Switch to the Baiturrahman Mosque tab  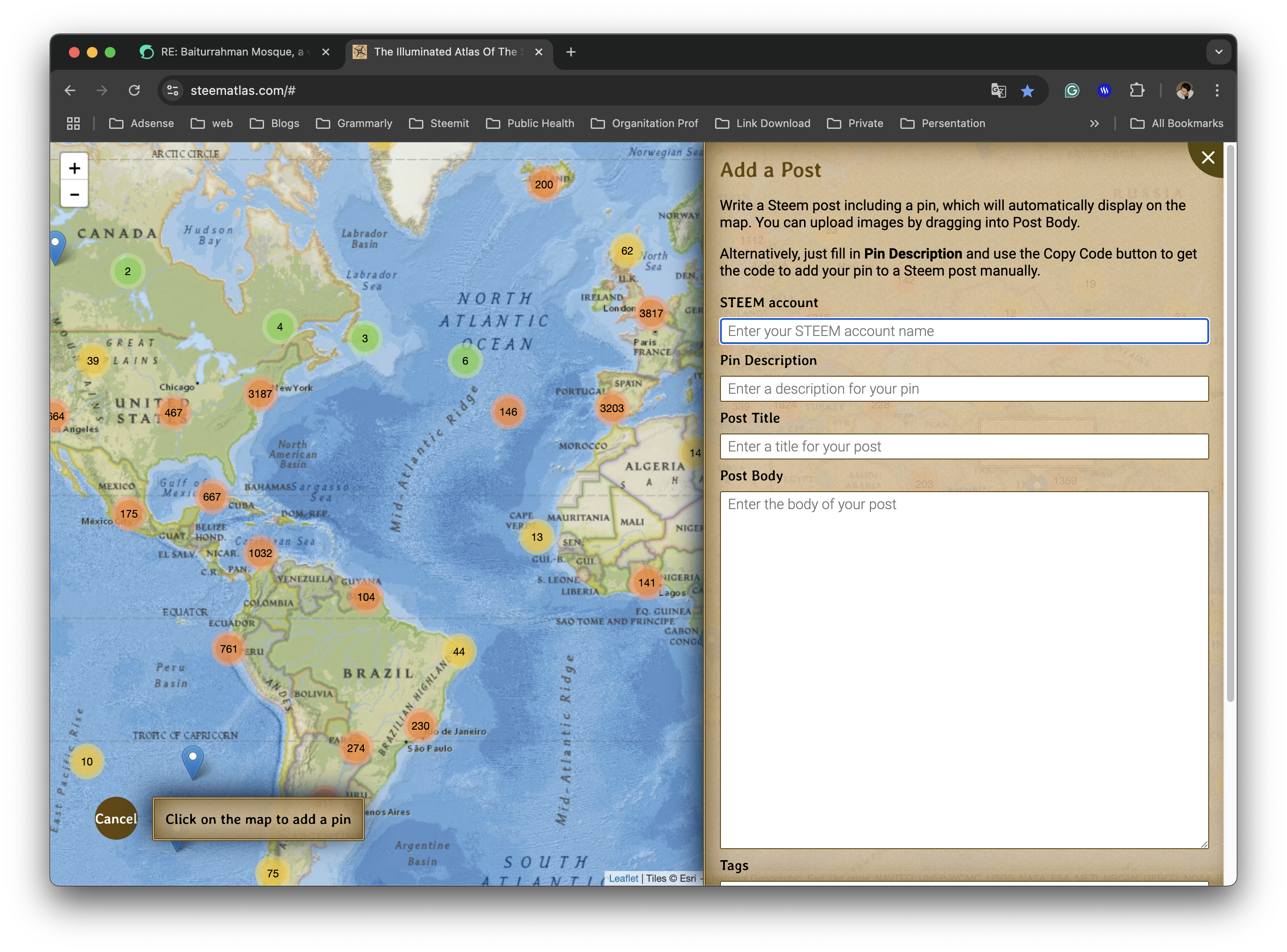[x=230, y=52]
